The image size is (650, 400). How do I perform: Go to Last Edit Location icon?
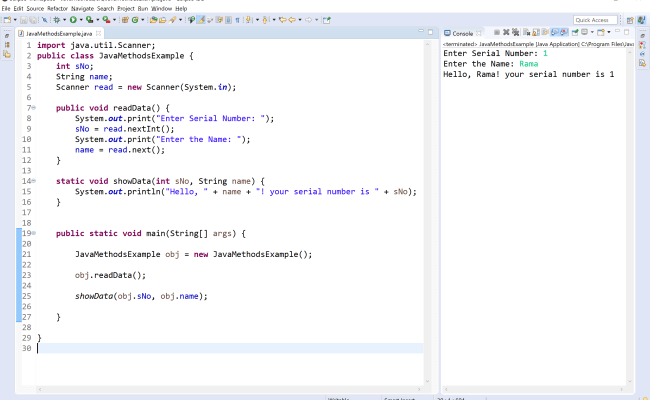(x=283, y=20)
